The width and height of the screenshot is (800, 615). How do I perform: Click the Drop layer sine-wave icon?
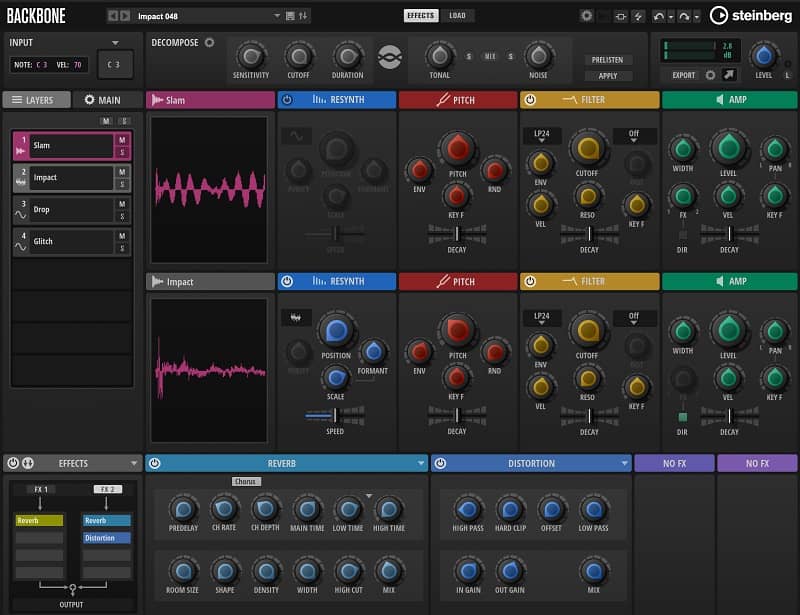click(x=20, y=215)
